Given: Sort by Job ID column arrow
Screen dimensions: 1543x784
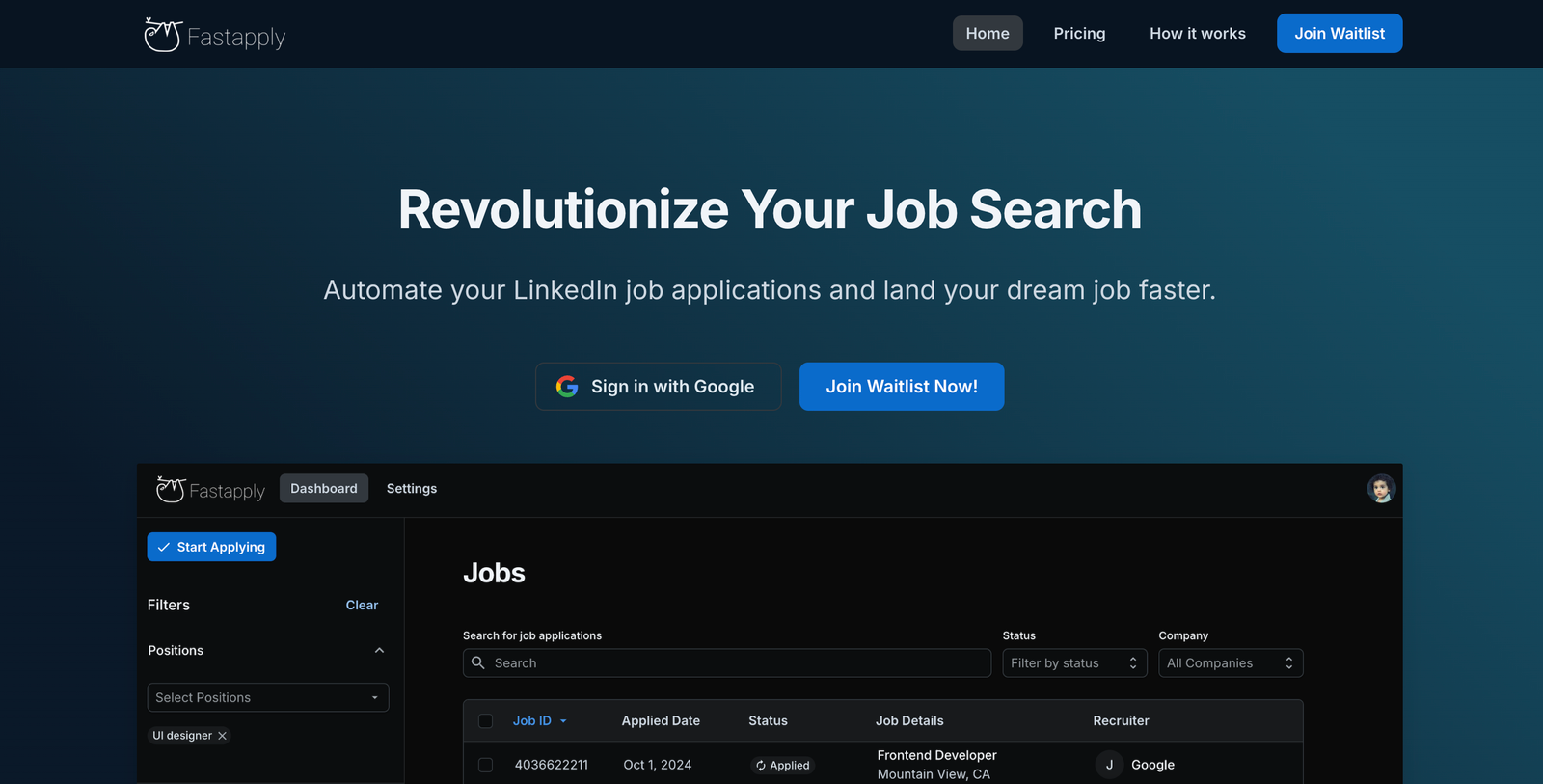Looking at the screenshot, I should [x=563, y=721].
